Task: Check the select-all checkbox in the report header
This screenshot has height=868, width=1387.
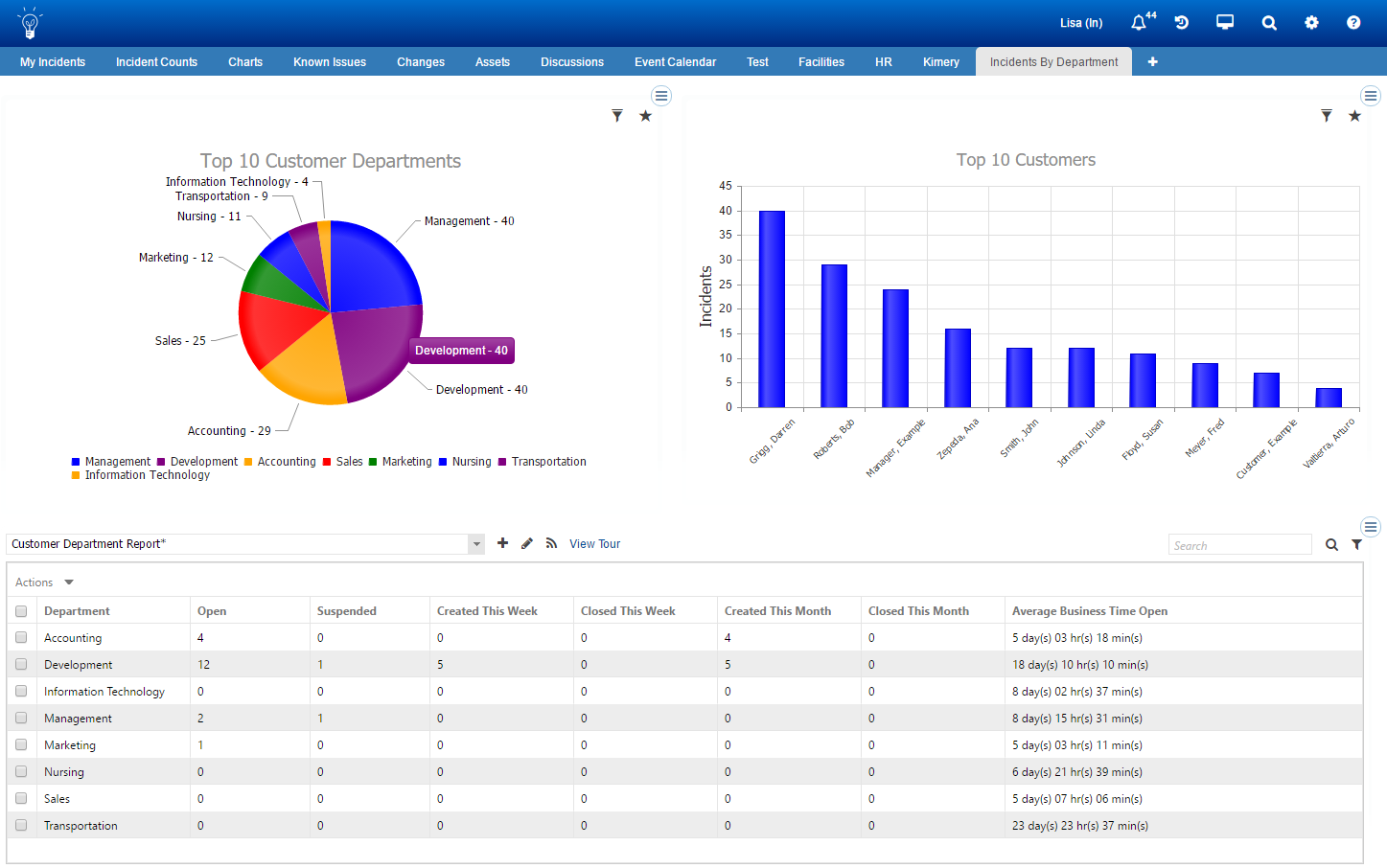Action: coord(20,610)
